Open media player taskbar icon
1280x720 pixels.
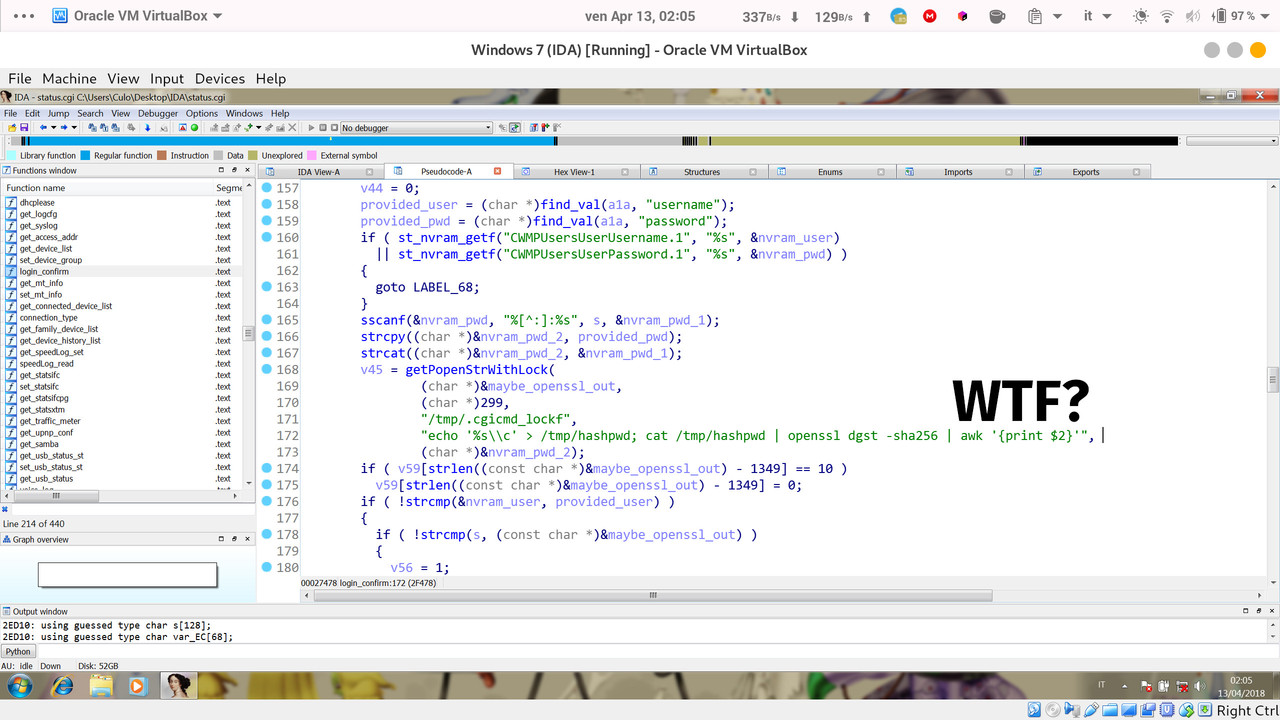tap(137, 685)
